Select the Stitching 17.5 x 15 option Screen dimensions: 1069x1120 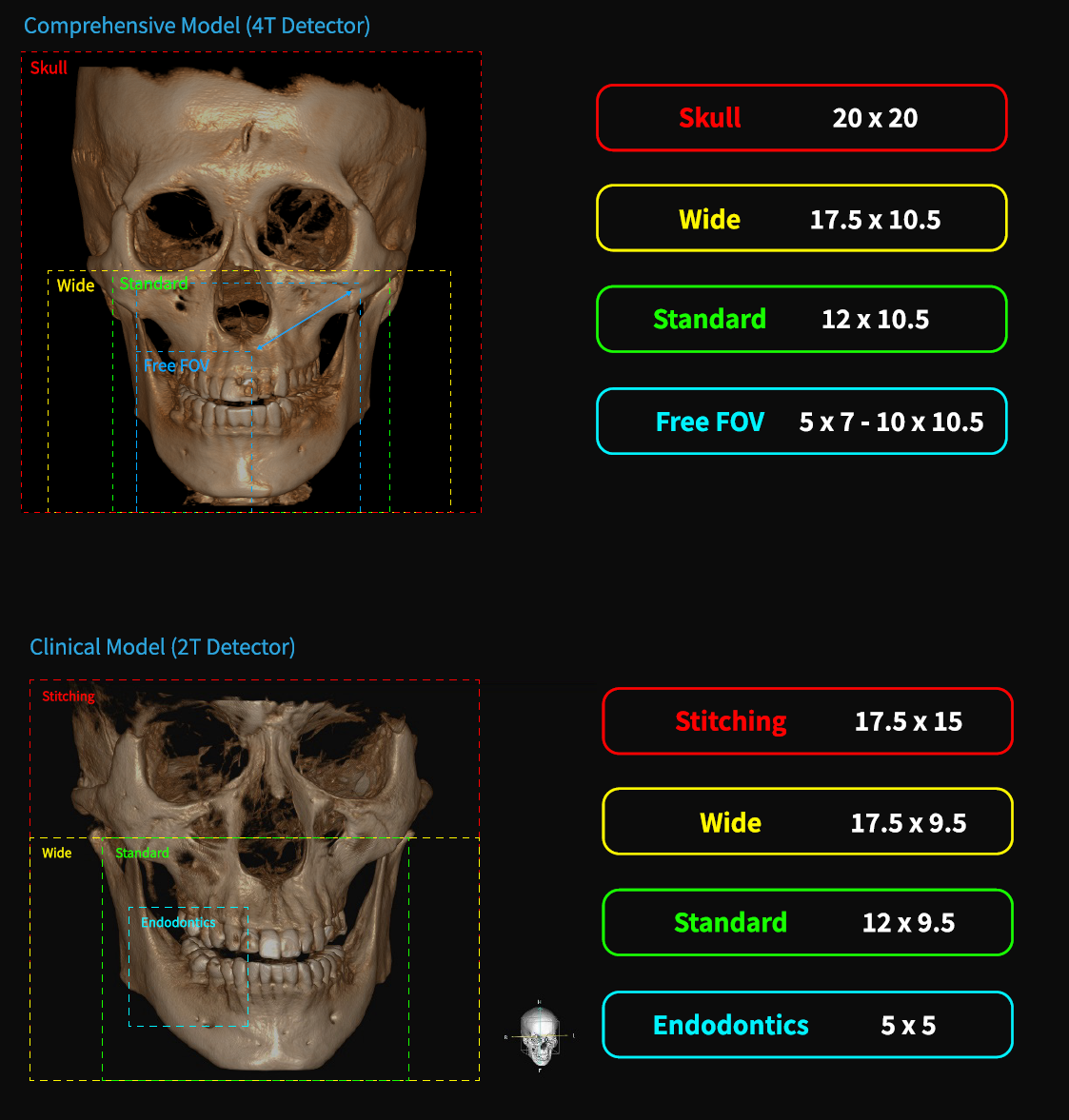pyautogui.click(x=807, y=721)
